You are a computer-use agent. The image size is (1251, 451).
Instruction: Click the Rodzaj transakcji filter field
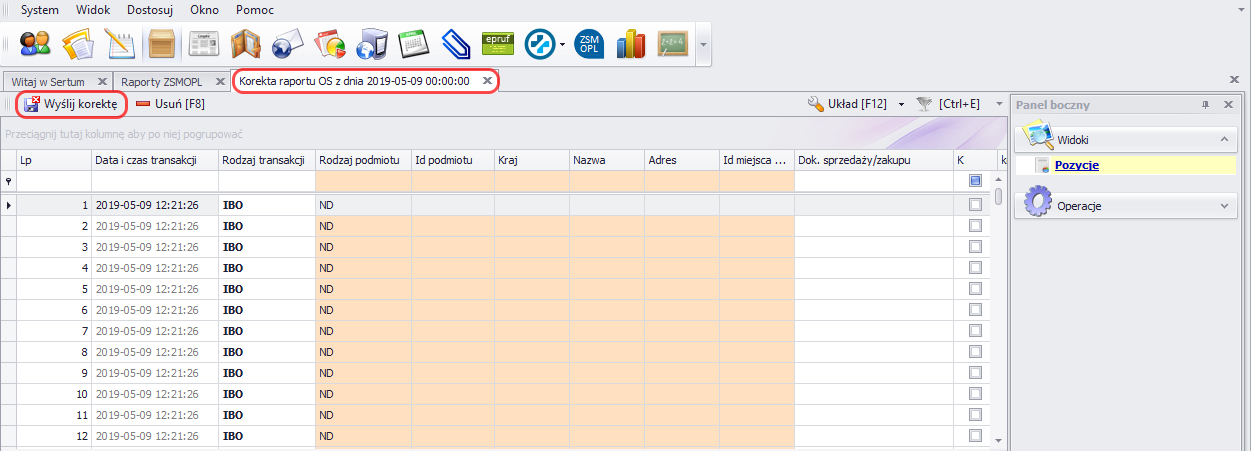tap(267, 181)
